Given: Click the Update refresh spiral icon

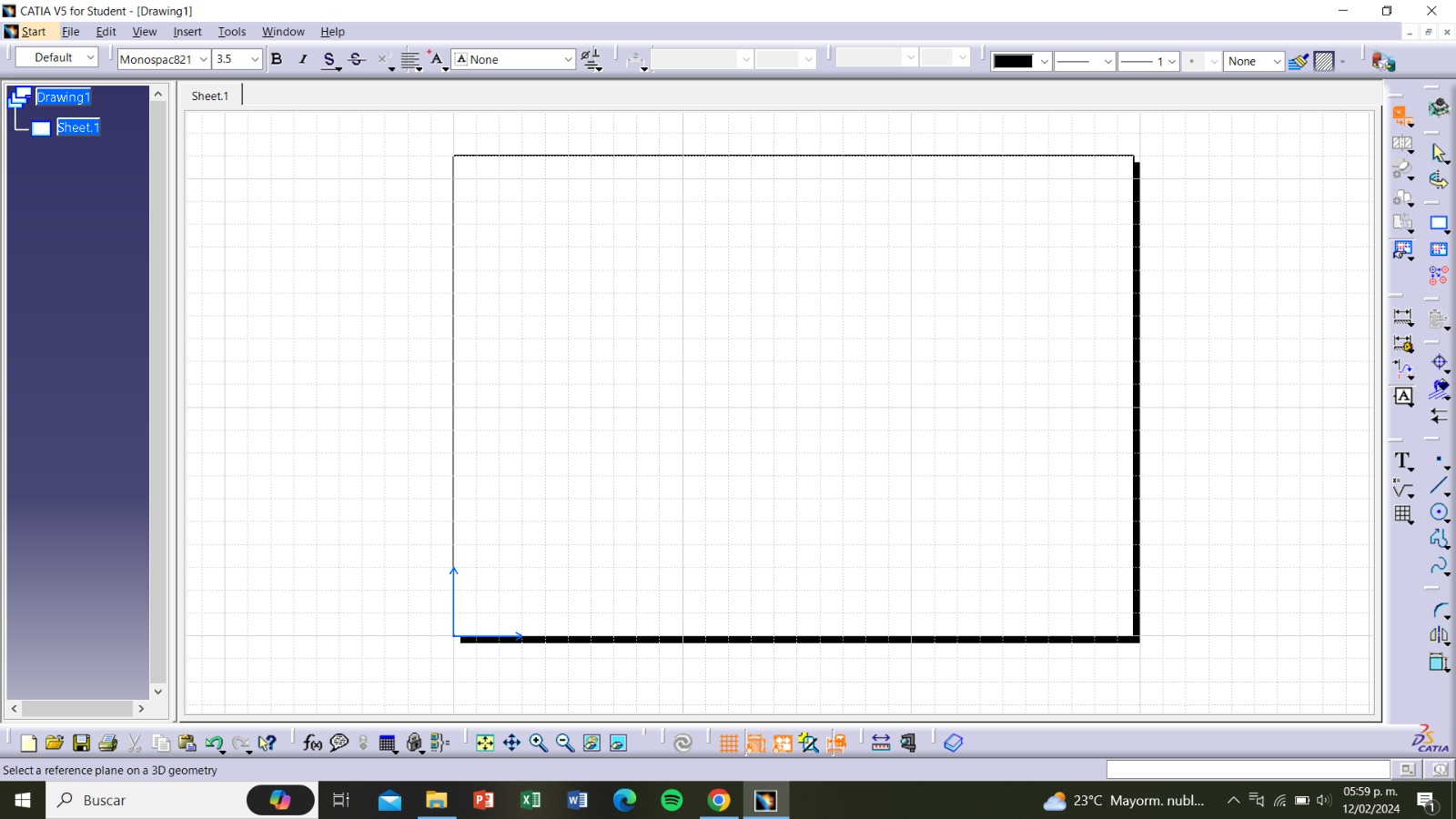Looking at the screenshot, I should coord(683,743).
